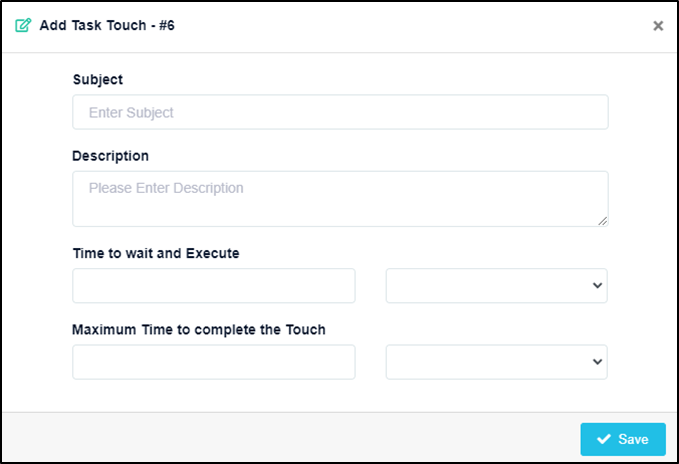The width and height of the screenshot is (679, 464).
Task: Click the Maximum Time to complete the Touch label
Action: pyautogui.click(x=199, y=330)
